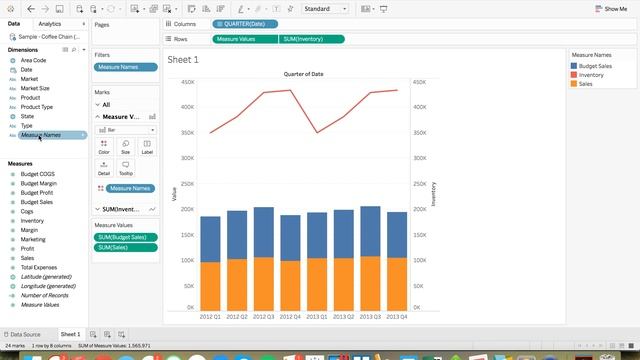Click the Size card in Marks

(x=125, y=147)
